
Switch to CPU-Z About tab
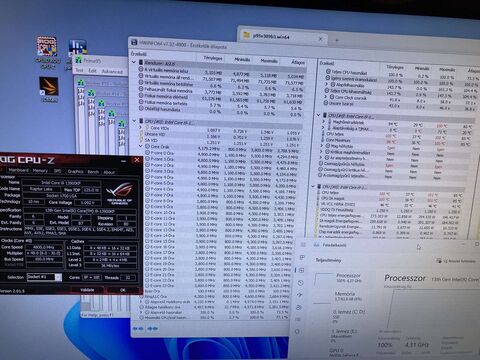(109, 172)
